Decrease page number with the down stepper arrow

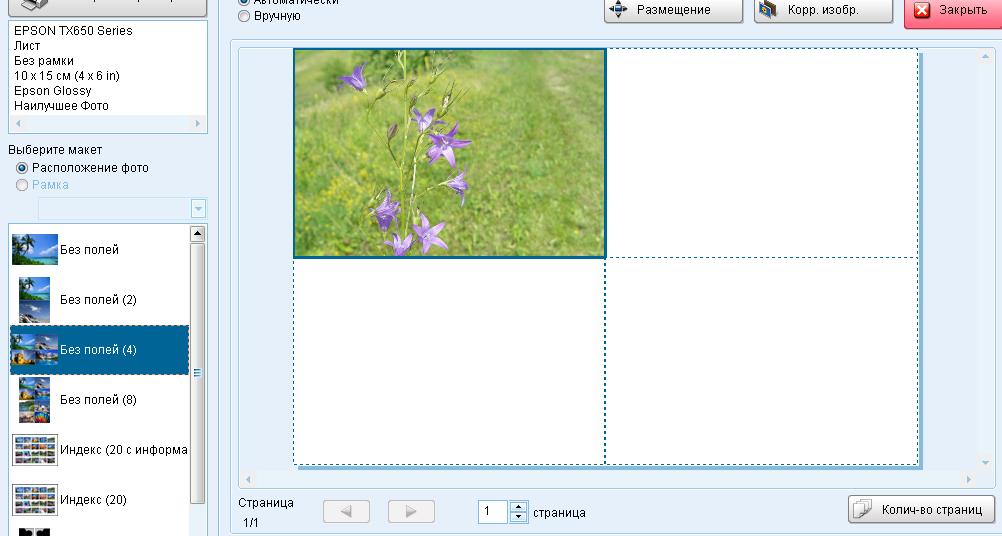coord(518,517)
